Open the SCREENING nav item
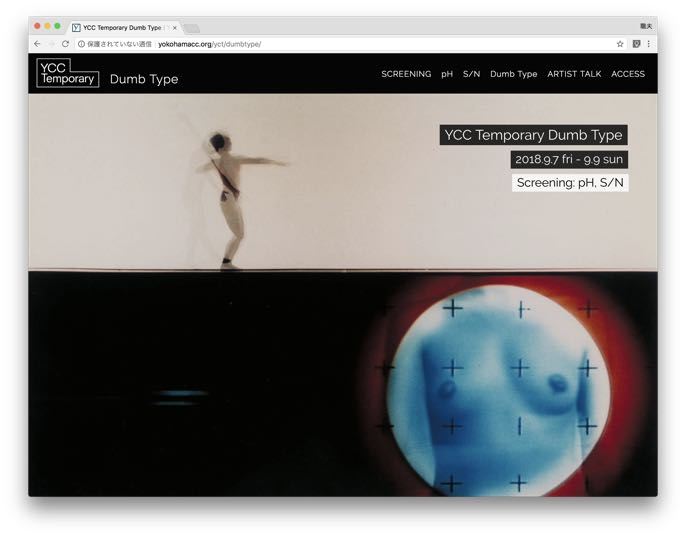The width and height of the screenshot is (686, 537). coord(406,74)
